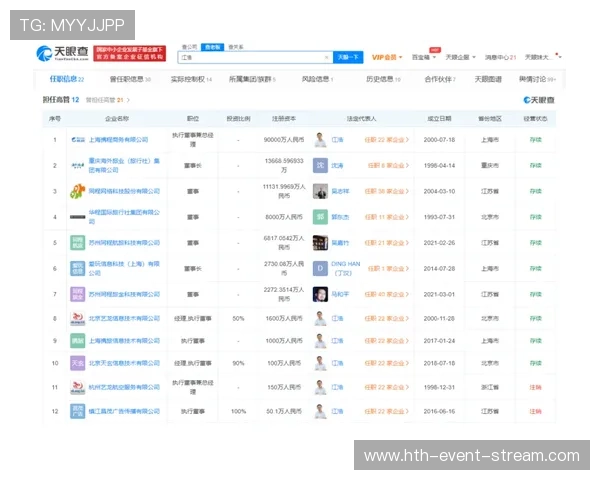Open company name link in row 3
600x480 pixels.
click(124, 191)
